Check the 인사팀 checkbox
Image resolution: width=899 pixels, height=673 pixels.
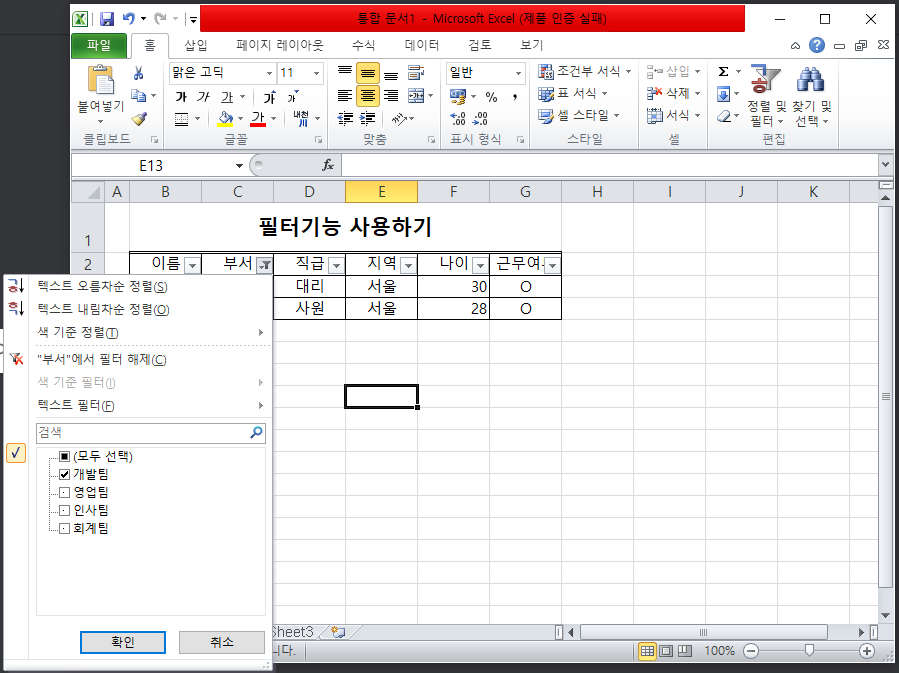tap(64, 510)
